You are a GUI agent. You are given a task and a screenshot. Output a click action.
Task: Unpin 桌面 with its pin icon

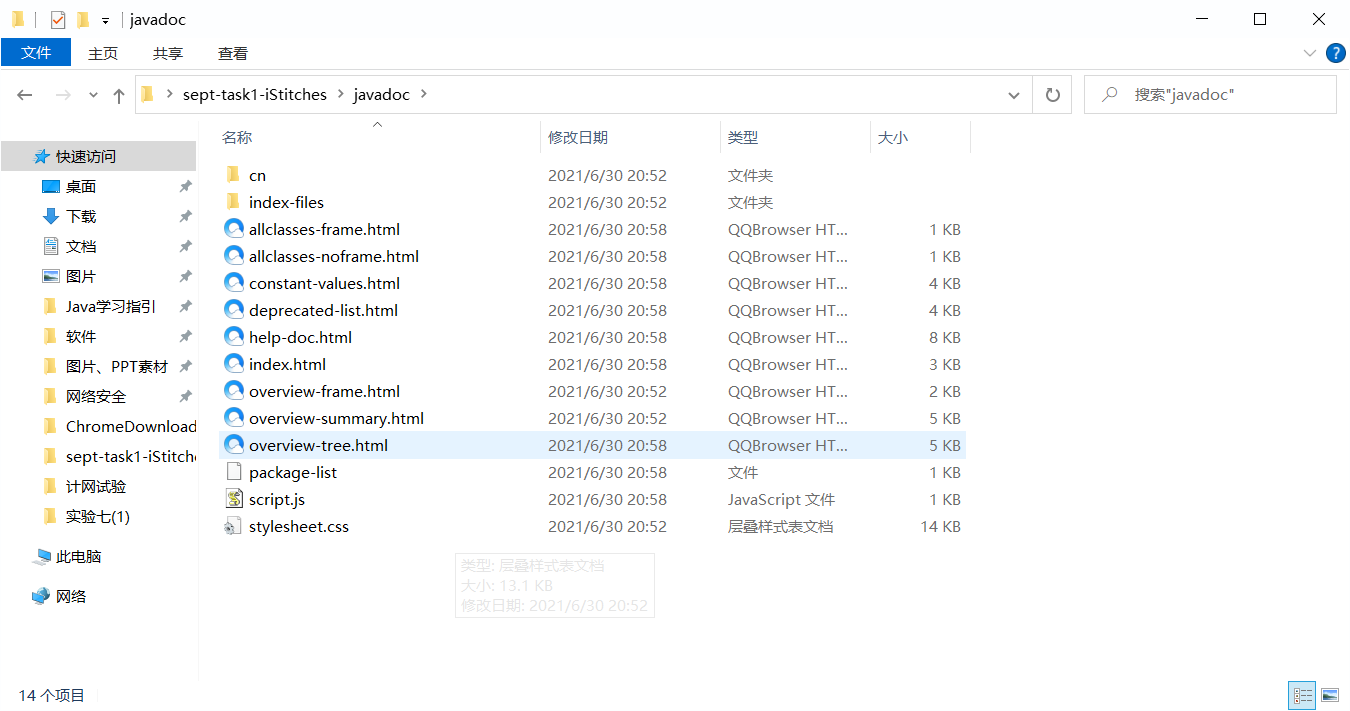click(185, 186)
